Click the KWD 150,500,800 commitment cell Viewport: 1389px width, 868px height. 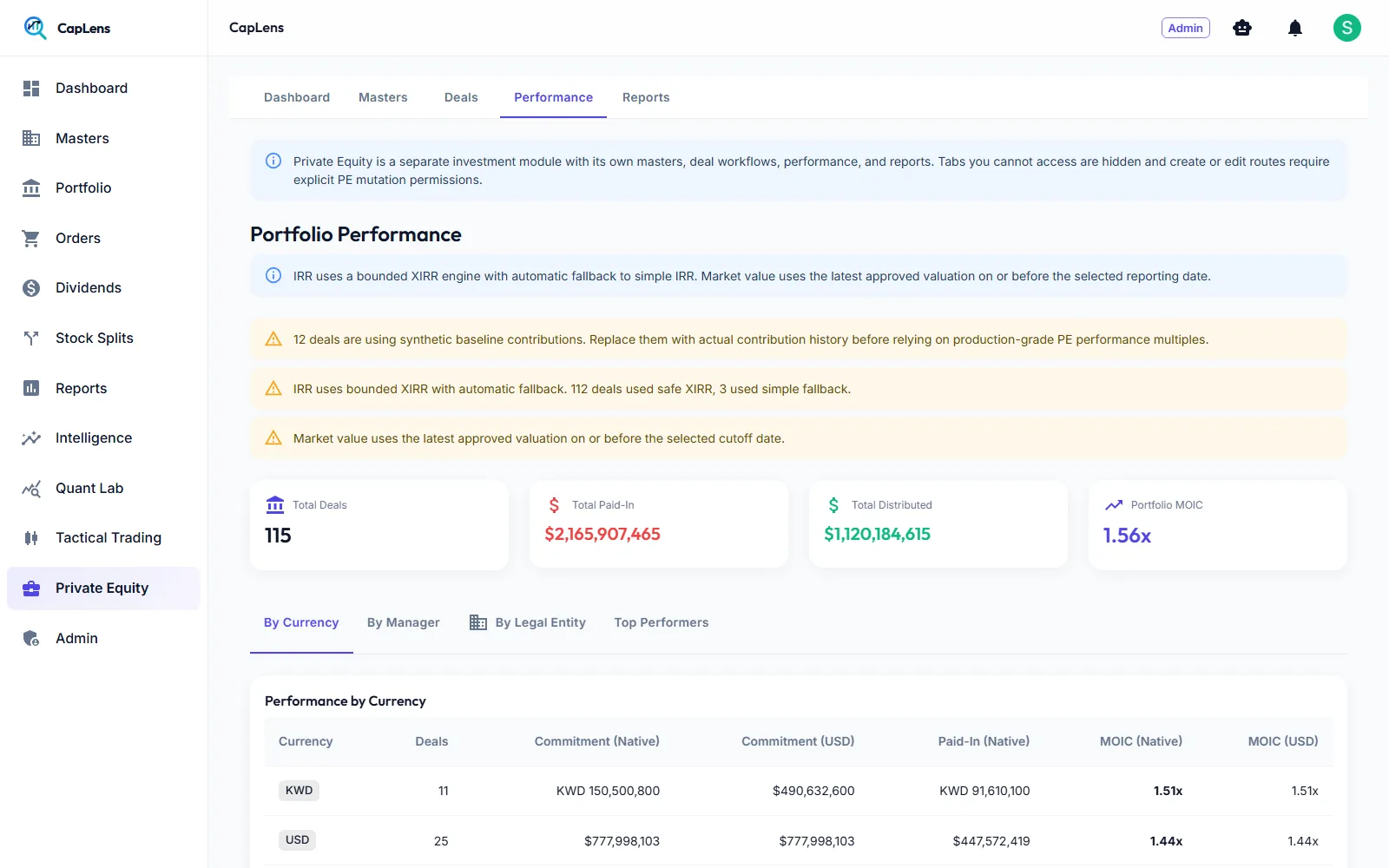608,791
